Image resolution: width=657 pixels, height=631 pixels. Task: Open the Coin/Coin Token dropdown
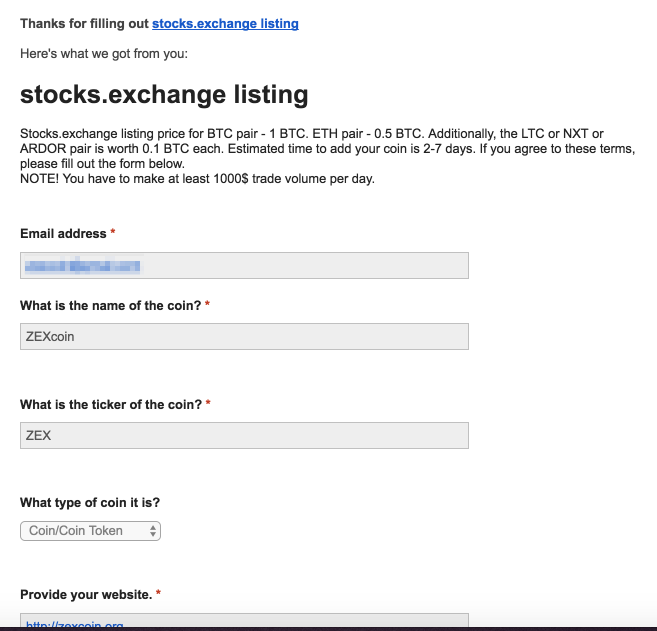click(x=91, y=531)
